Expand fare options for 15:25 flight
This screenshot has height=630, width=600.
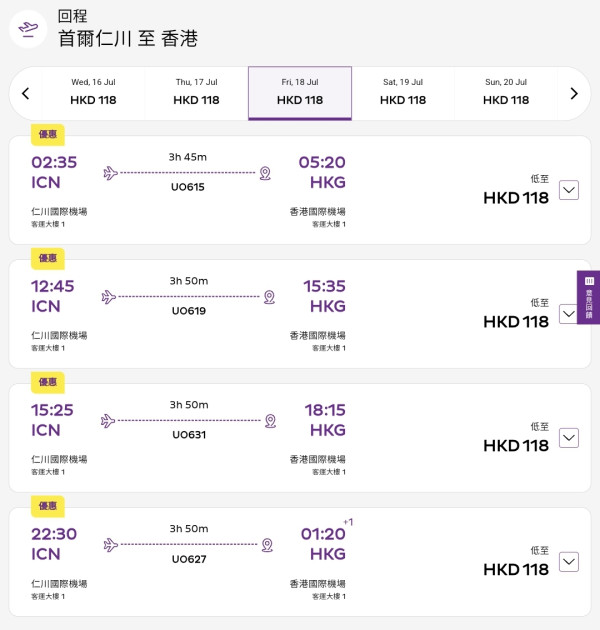click(569, 438)
